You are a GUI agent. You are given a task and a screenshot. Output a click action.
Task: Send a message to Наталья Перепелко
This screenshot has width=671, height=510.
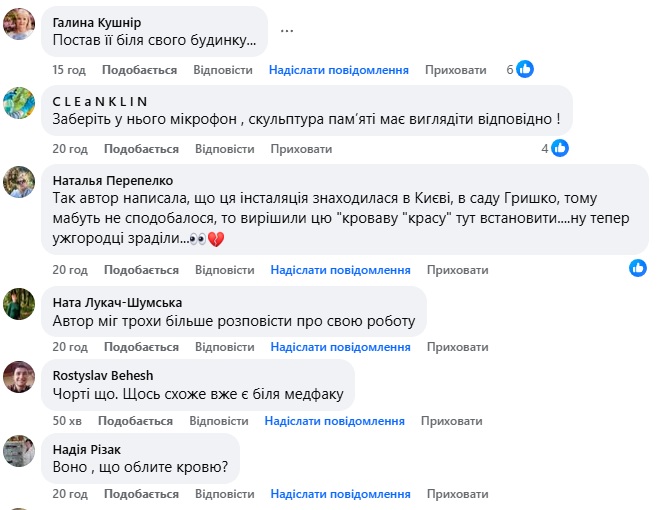tap(340, 270)
